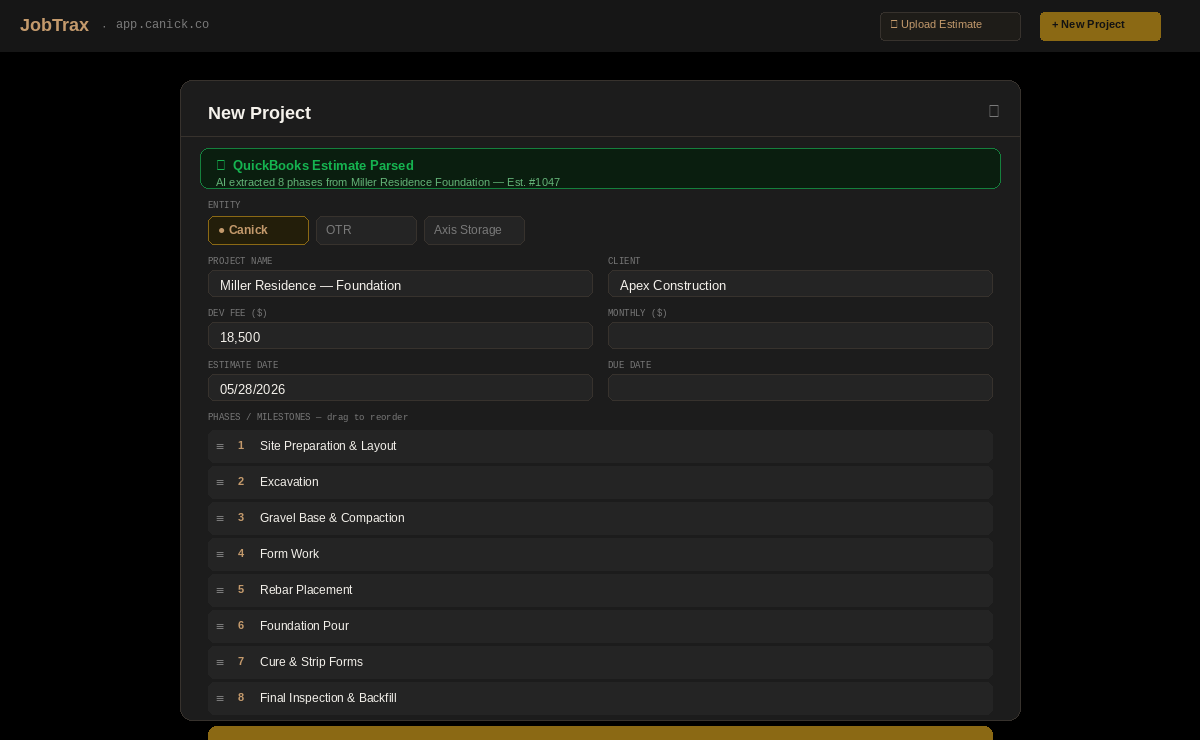This screenshot has height=740, width=1200.
Task: Select the Site Preparation & Layout phase text
Action: pyautogui.click(x=328, y=446)
